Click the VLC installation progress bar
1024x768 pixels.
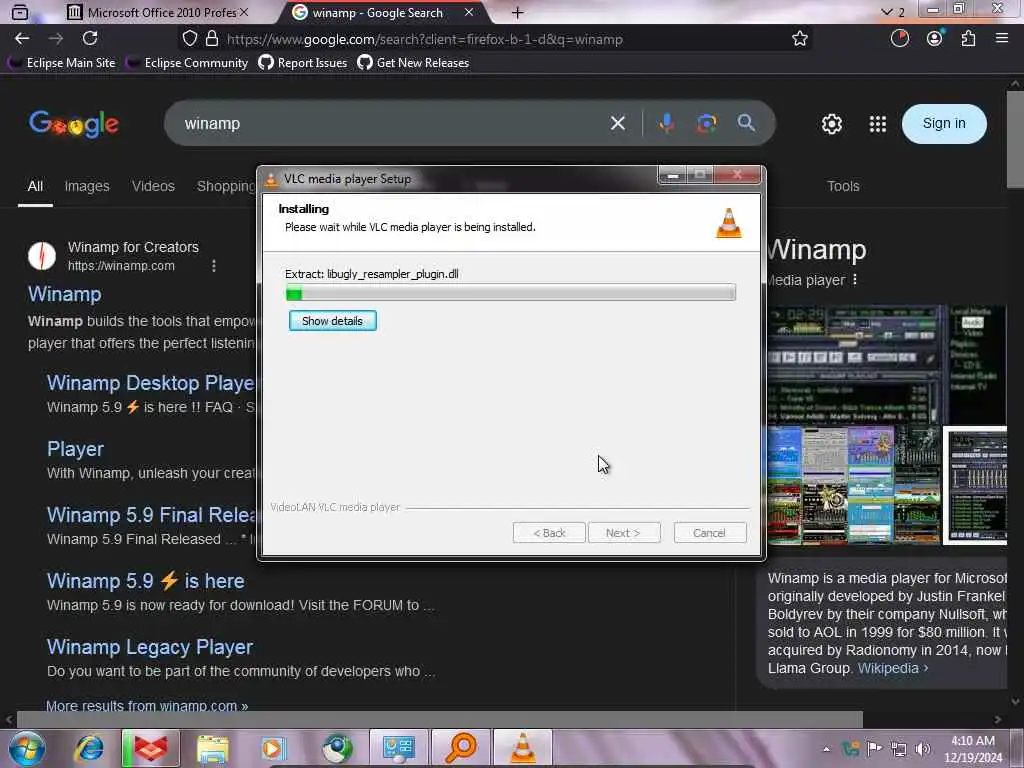[510, 293]
